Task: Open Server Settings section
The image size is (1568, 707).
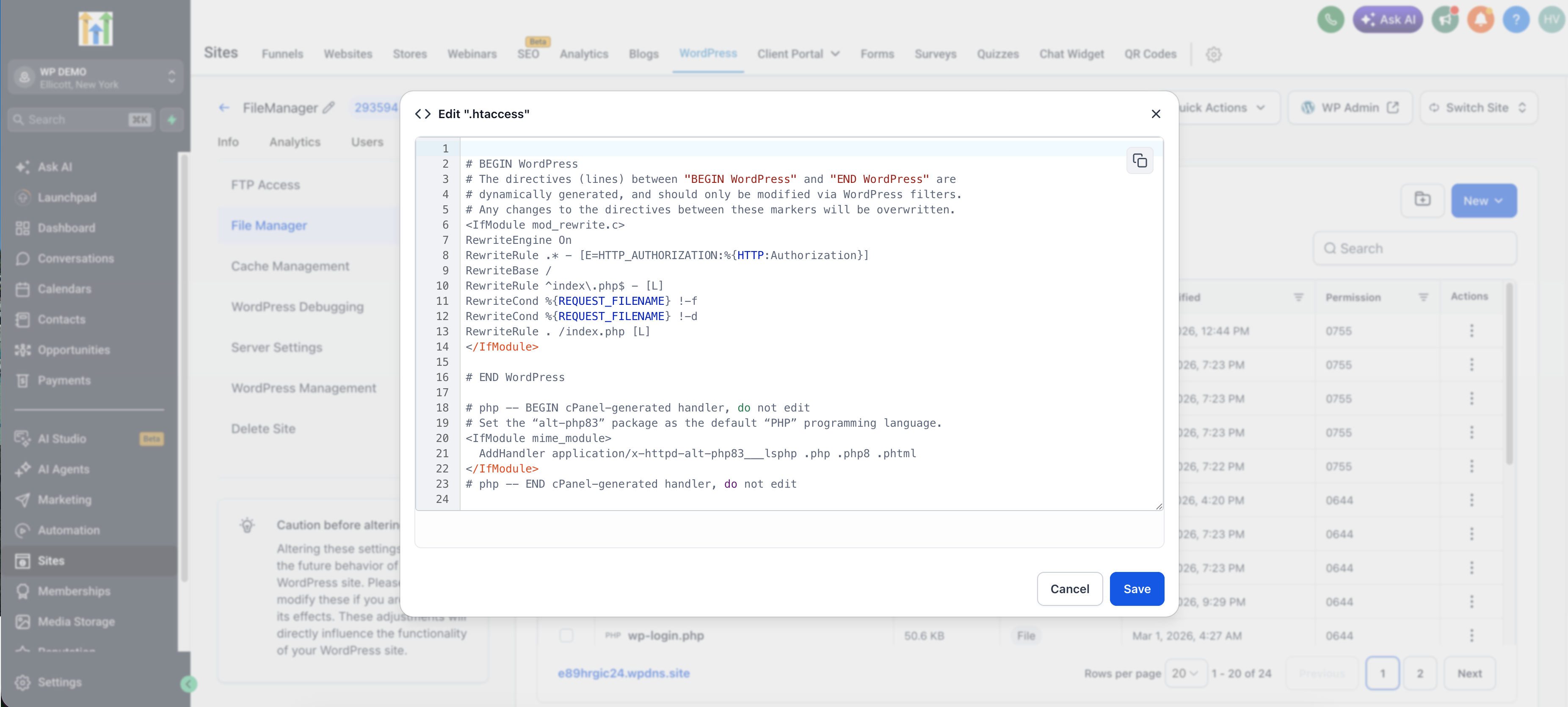Action: 276,347
